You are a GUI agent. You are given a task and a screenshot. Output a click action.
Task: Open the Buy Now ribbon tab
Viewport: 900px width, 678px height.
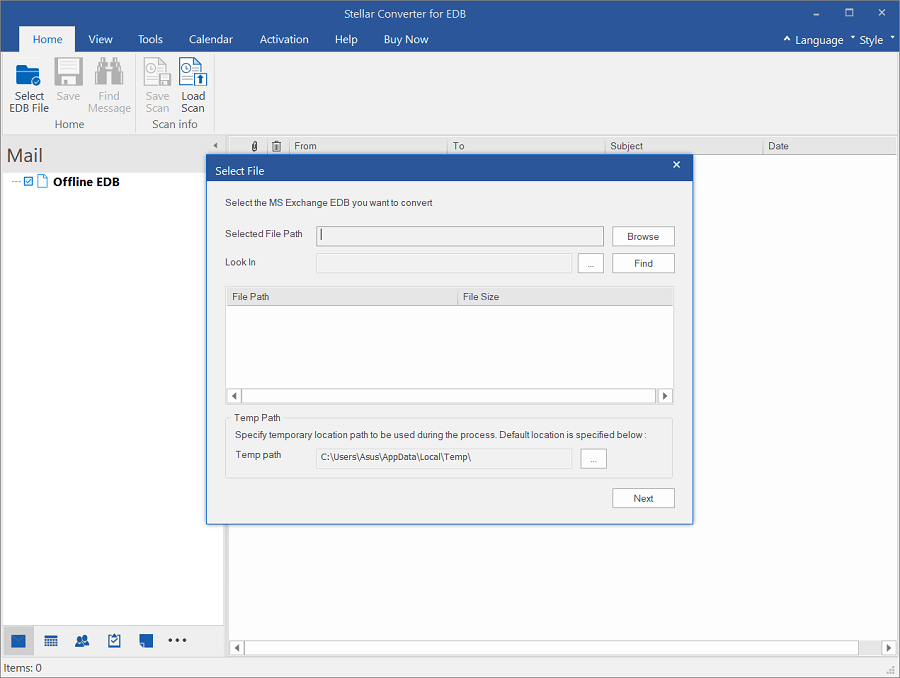pos(406,39)
